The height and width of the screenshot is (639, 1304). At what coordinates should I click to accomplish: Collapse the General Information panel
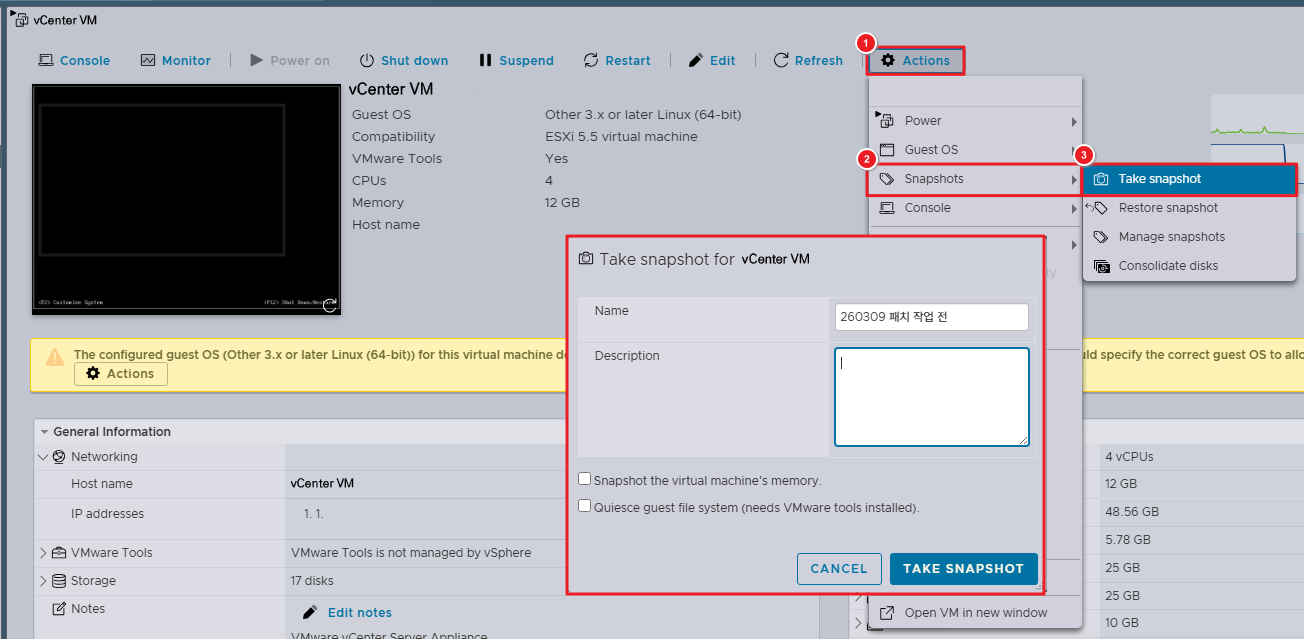(45, 432)
